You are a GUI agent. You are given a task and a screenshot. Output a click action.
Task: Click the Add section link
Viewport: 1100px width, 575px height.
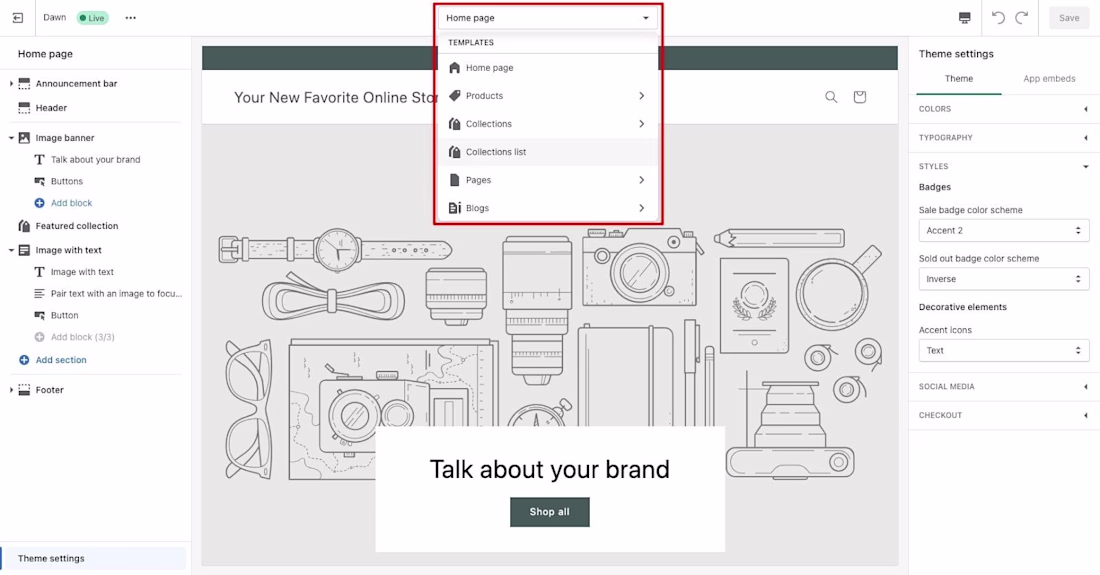(x=61, y=360)
